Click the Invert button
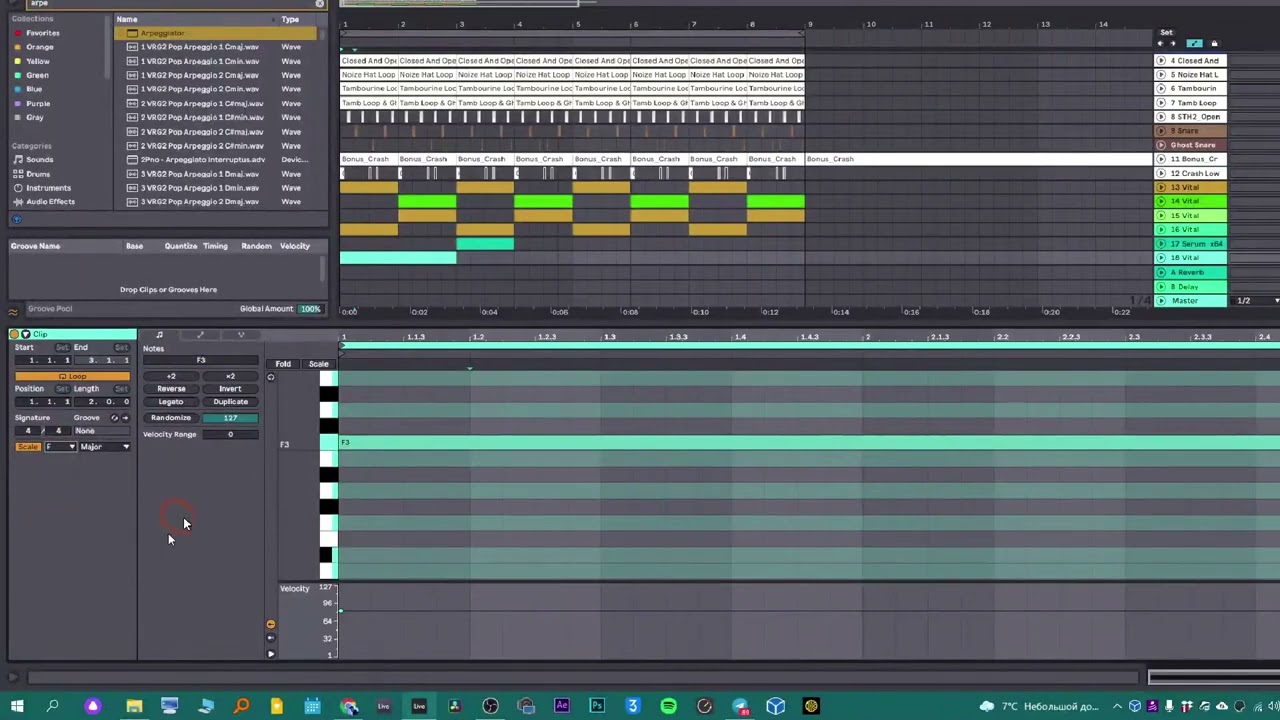Image resolution: width=1280 pixels, height=720 pixels. [230, 389]
